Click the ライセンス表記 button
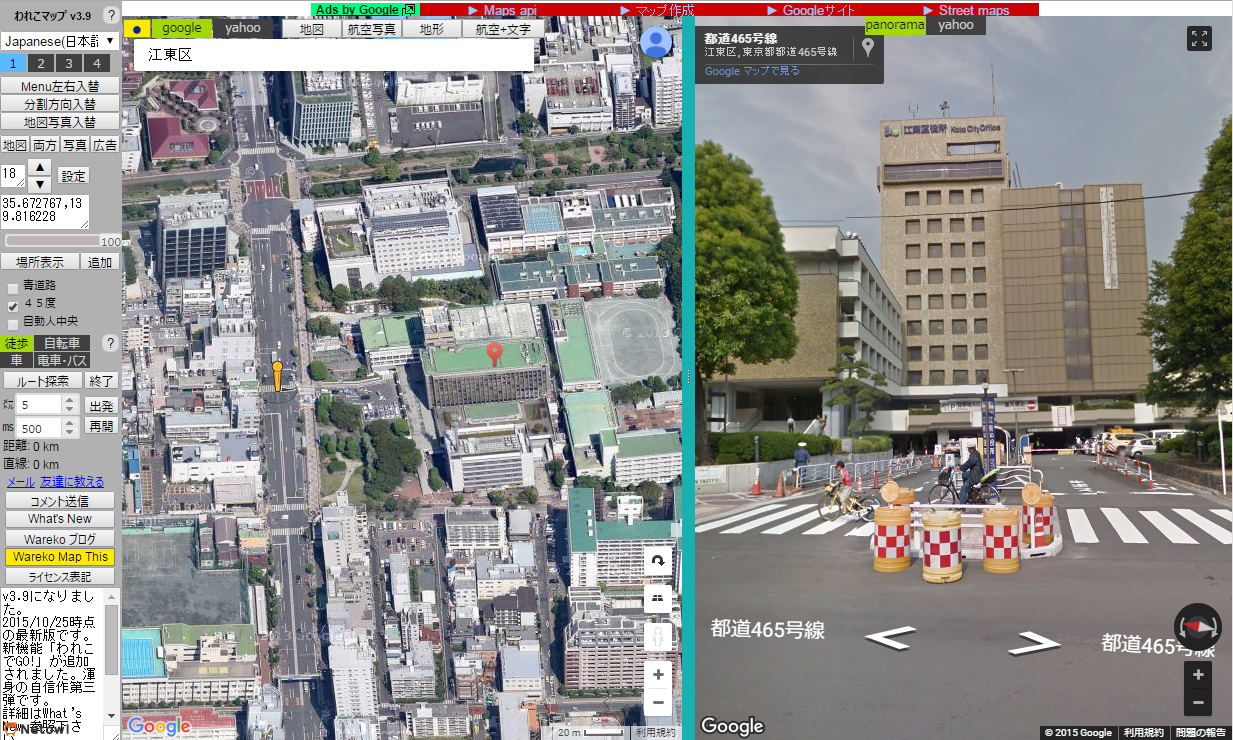This screenshot has height=740, width=1233. 60,576
